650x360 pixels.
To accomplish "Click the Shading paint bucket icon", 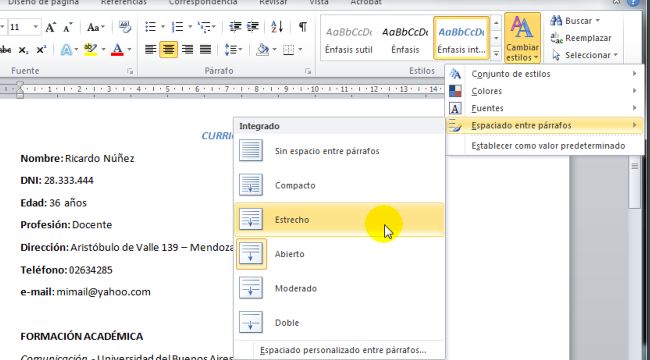I will coord(262,50).
